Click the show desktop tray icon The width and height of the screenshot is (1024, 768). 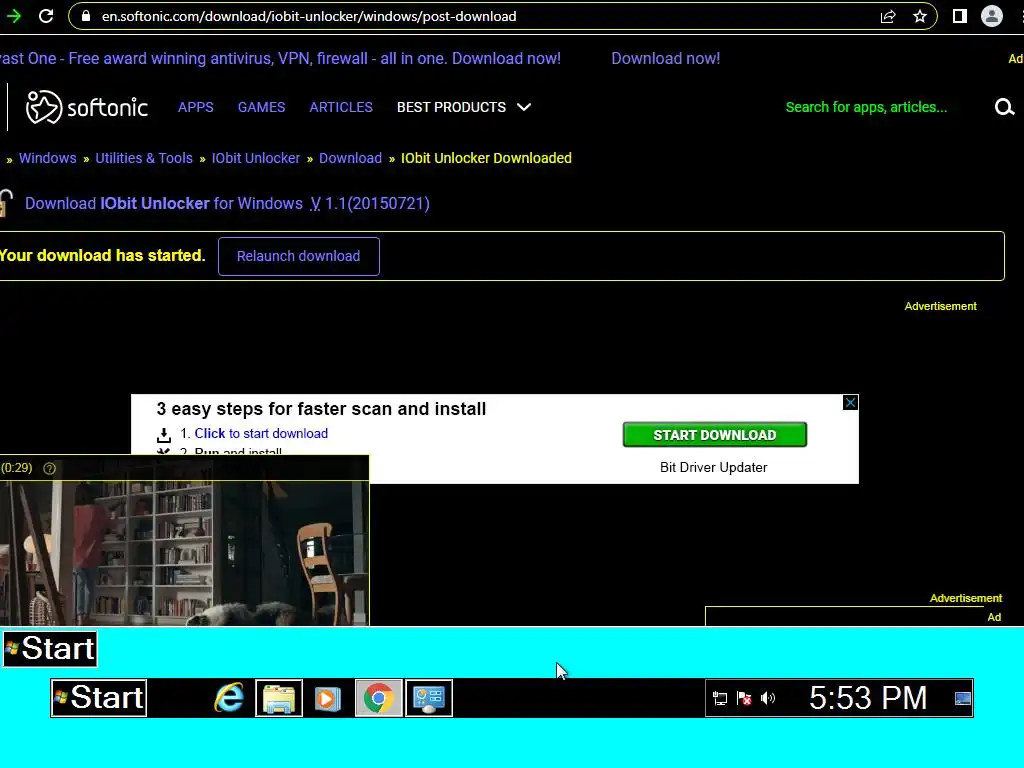(x=963, y=698)
